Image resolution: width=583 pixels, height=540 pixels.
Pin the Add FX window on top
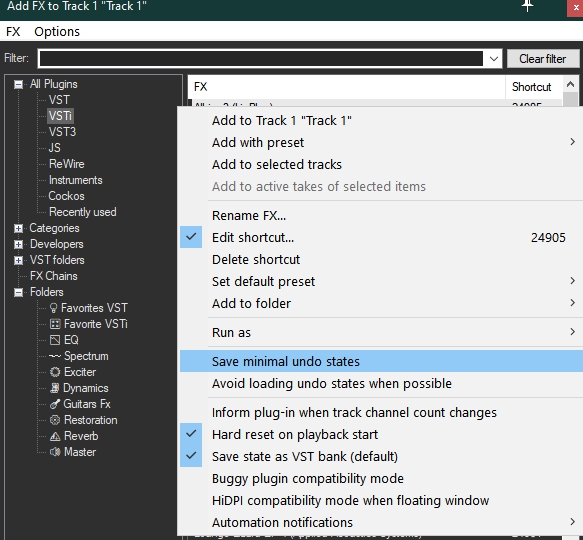tap(528, 6)
